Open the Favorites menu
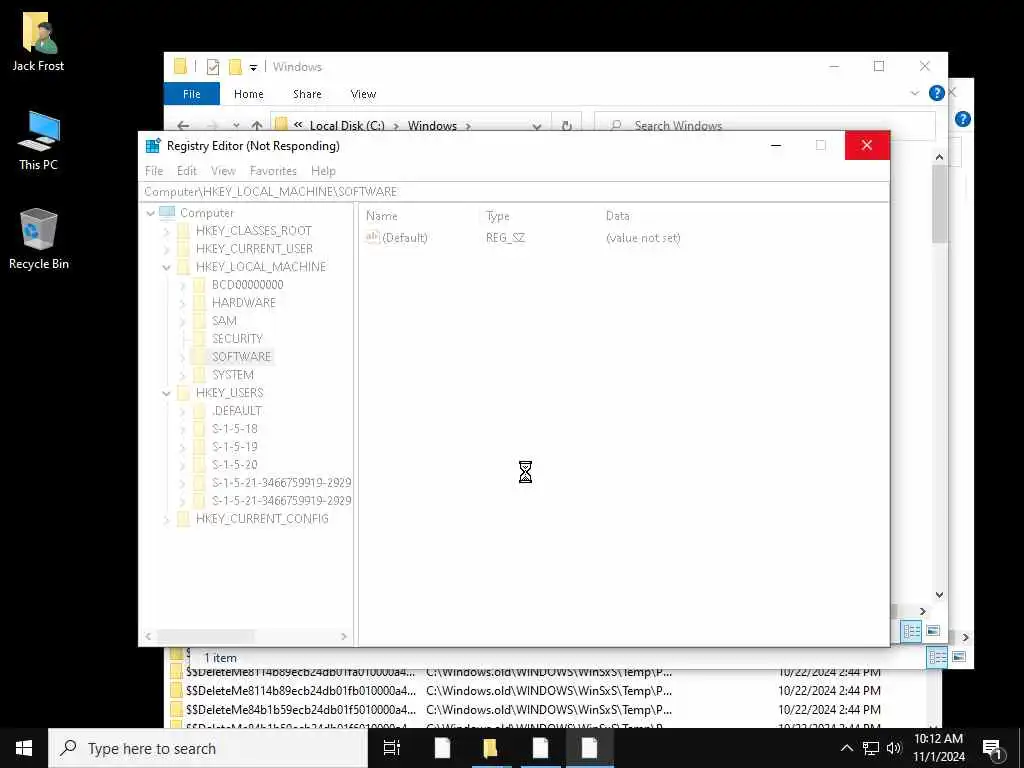The image size is (1024, 768). (274, 171)
